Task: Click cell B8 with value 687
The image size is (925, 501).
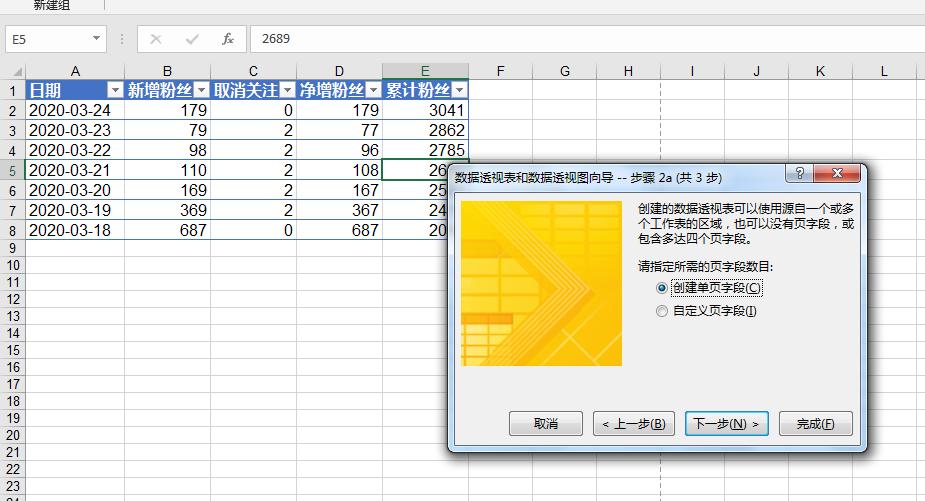Action: 168,231
